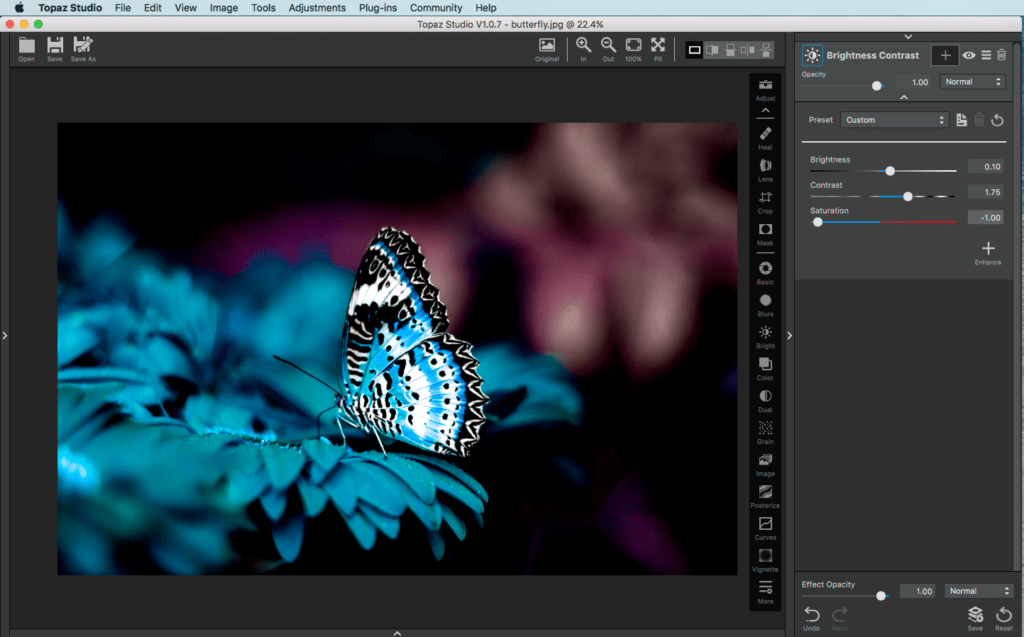Fit the image to the window
Screen dimensions: 1024x637
point(658,49)
